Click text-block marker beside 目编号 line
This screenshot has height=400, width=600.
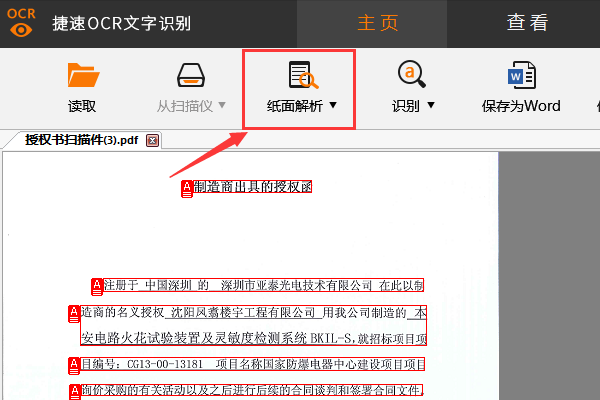74,366
